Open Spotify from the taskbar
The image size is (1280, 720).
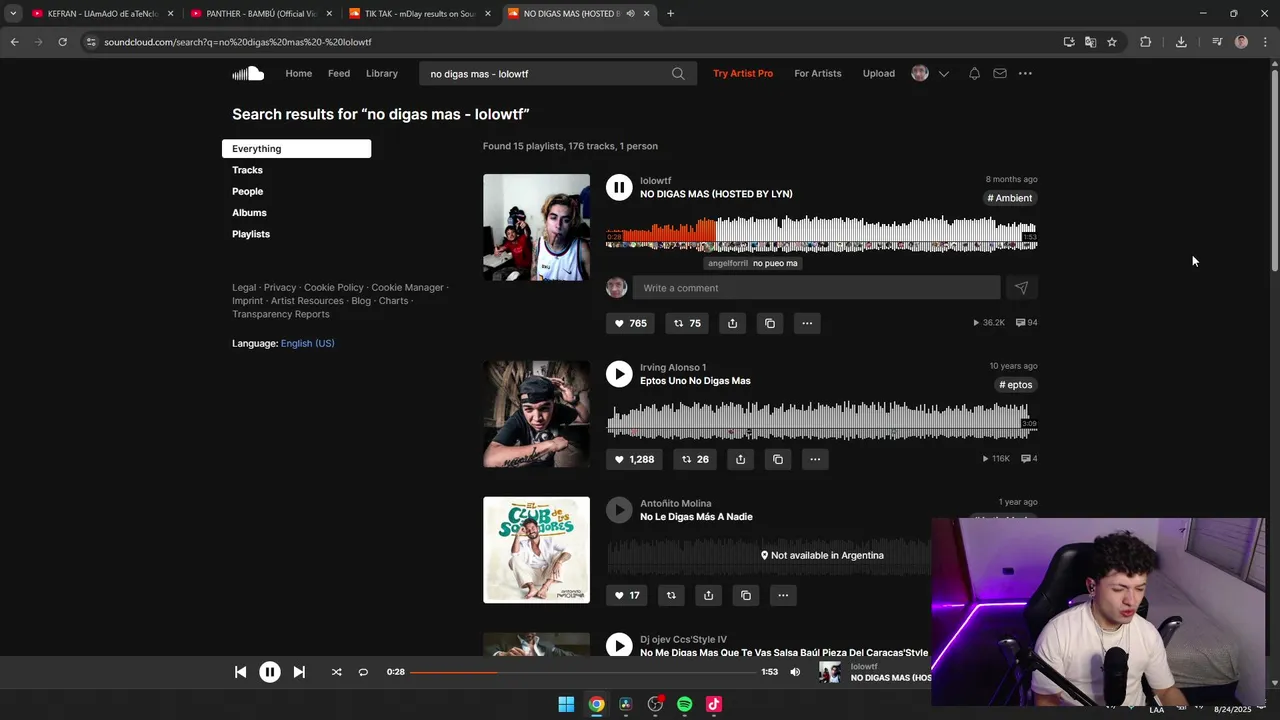point(684,704)
